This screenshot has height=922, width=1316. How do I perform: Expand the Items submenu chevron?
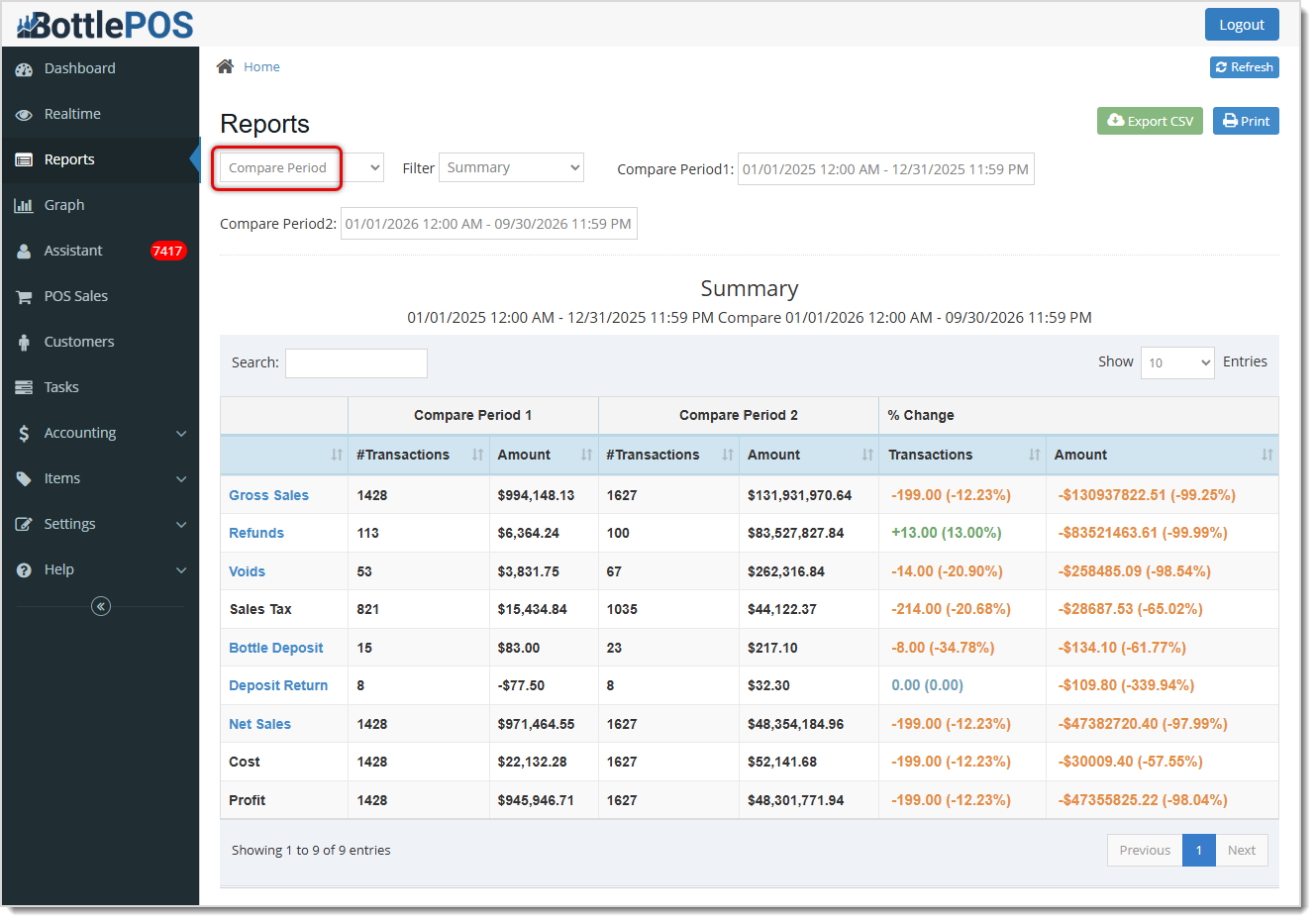click(x=181, y=479)
